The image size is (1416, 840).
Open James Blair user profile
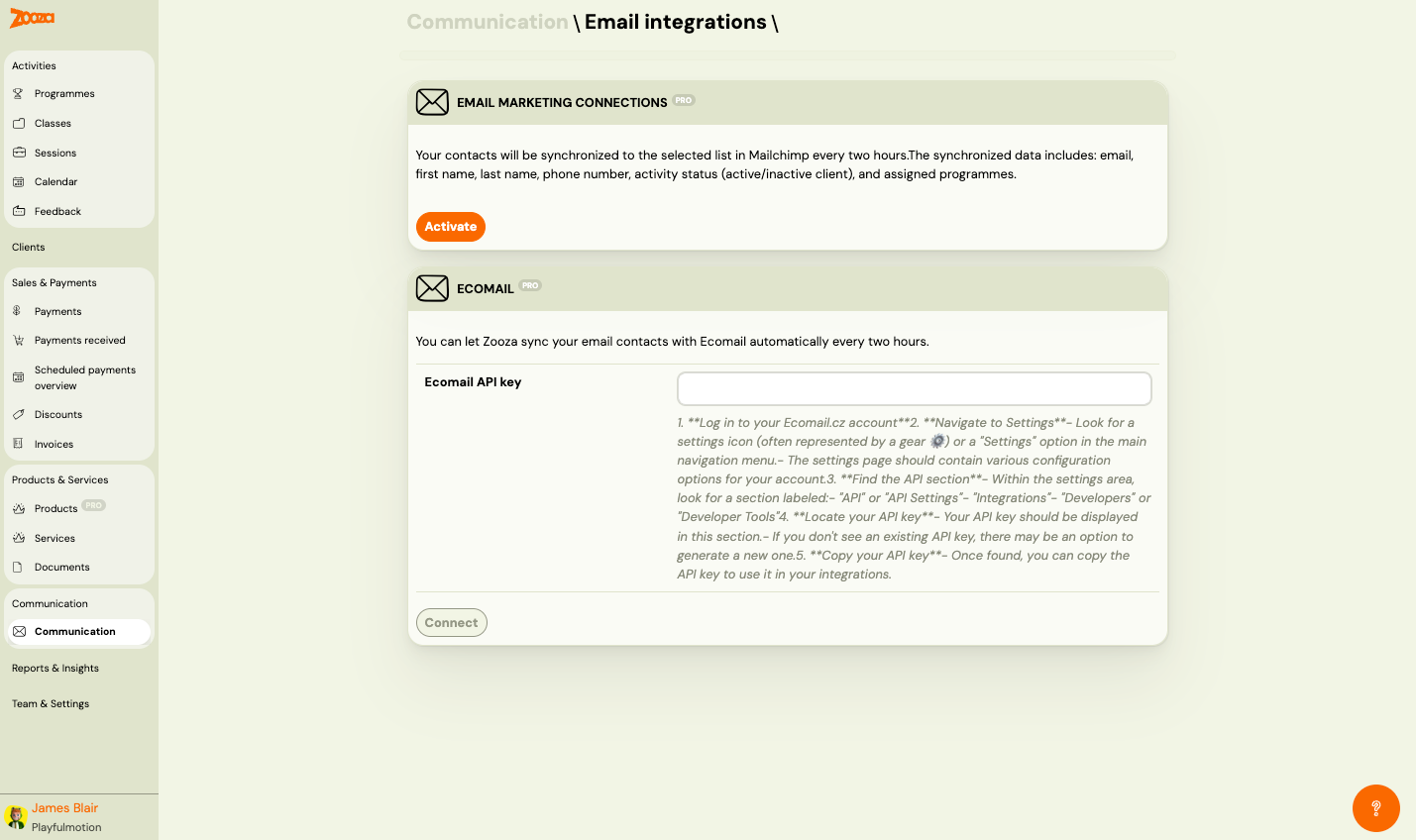(x=64, y=808)
